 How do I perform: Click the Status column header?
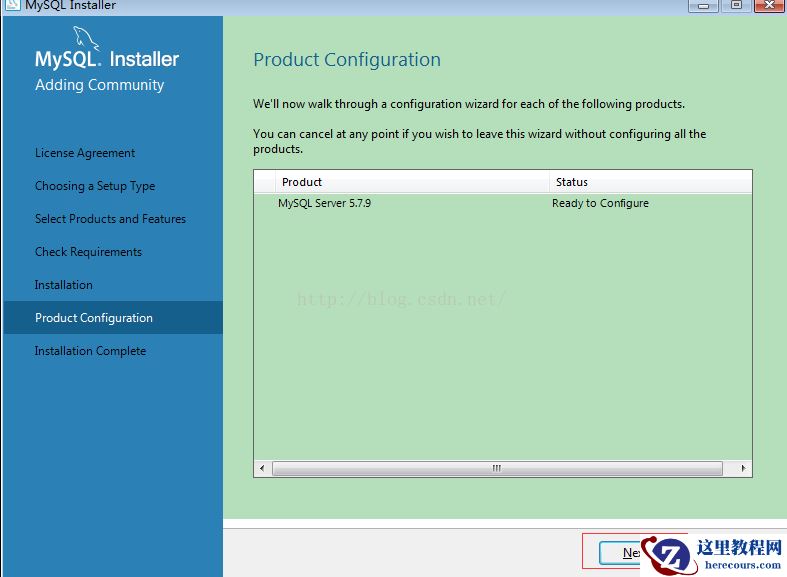click(x=650, y=182)
